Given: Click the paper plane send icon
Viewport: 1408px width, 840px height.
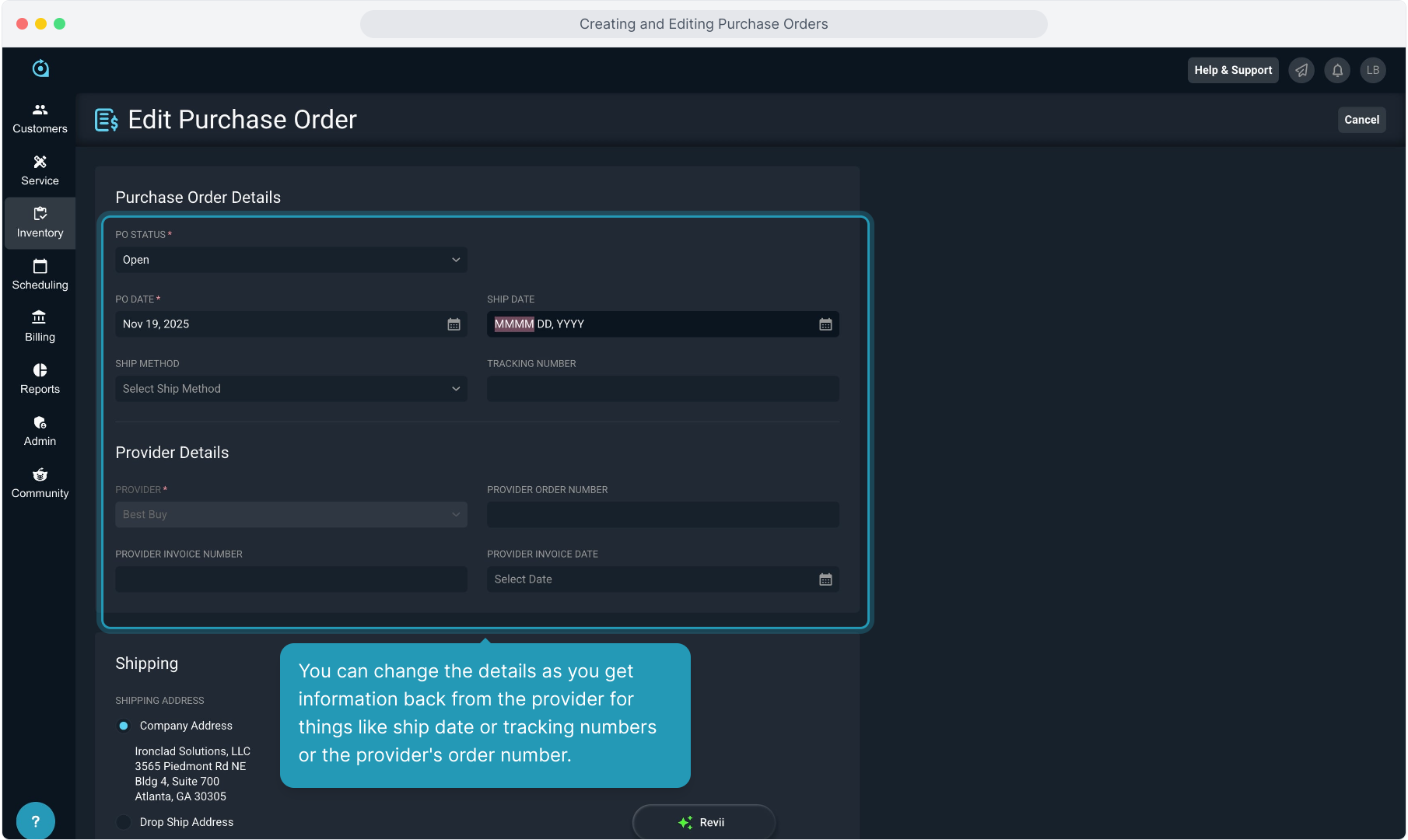Looking at the screenshot, I should click(1301, 70).
